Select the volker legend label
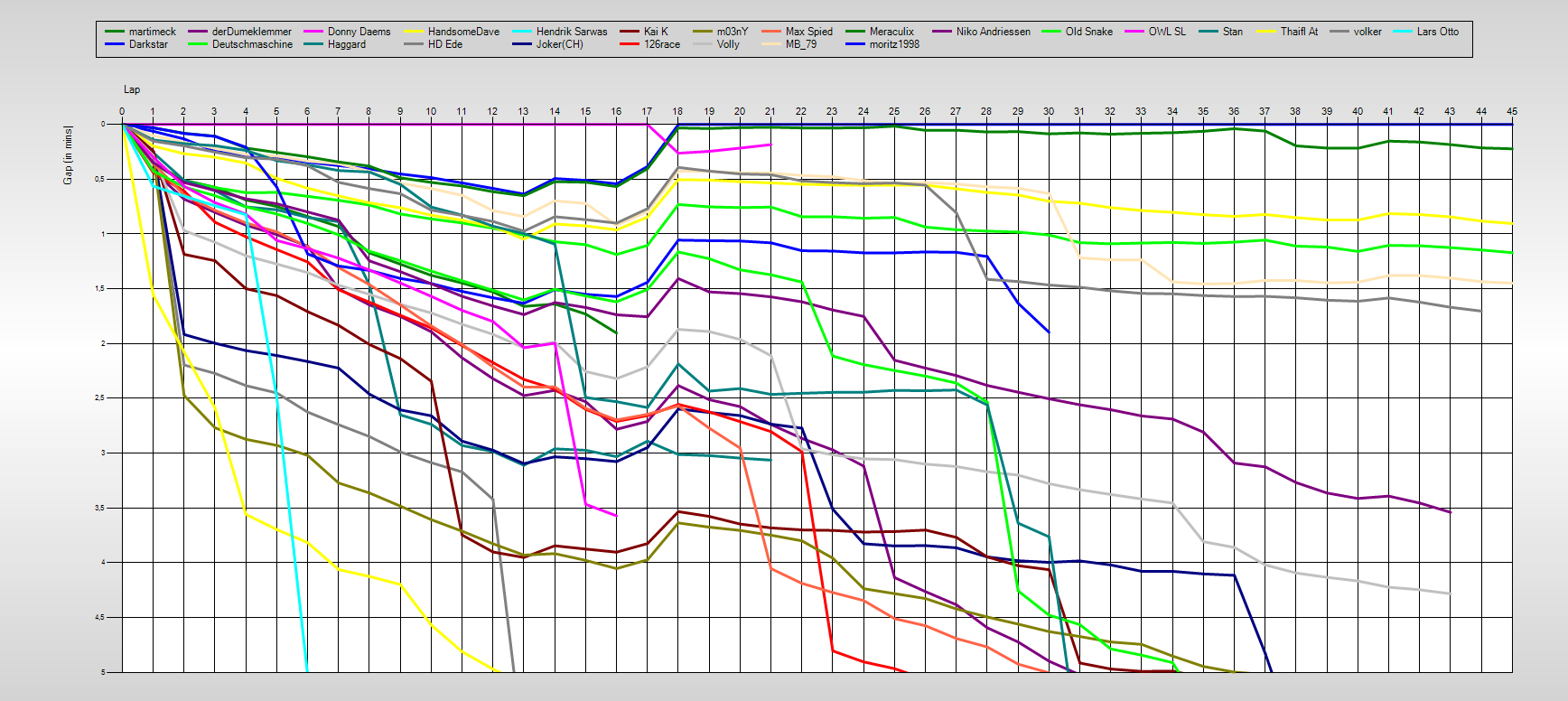Image resolution: width=1568 pixels, height=701 pixels. (1367, 32)
